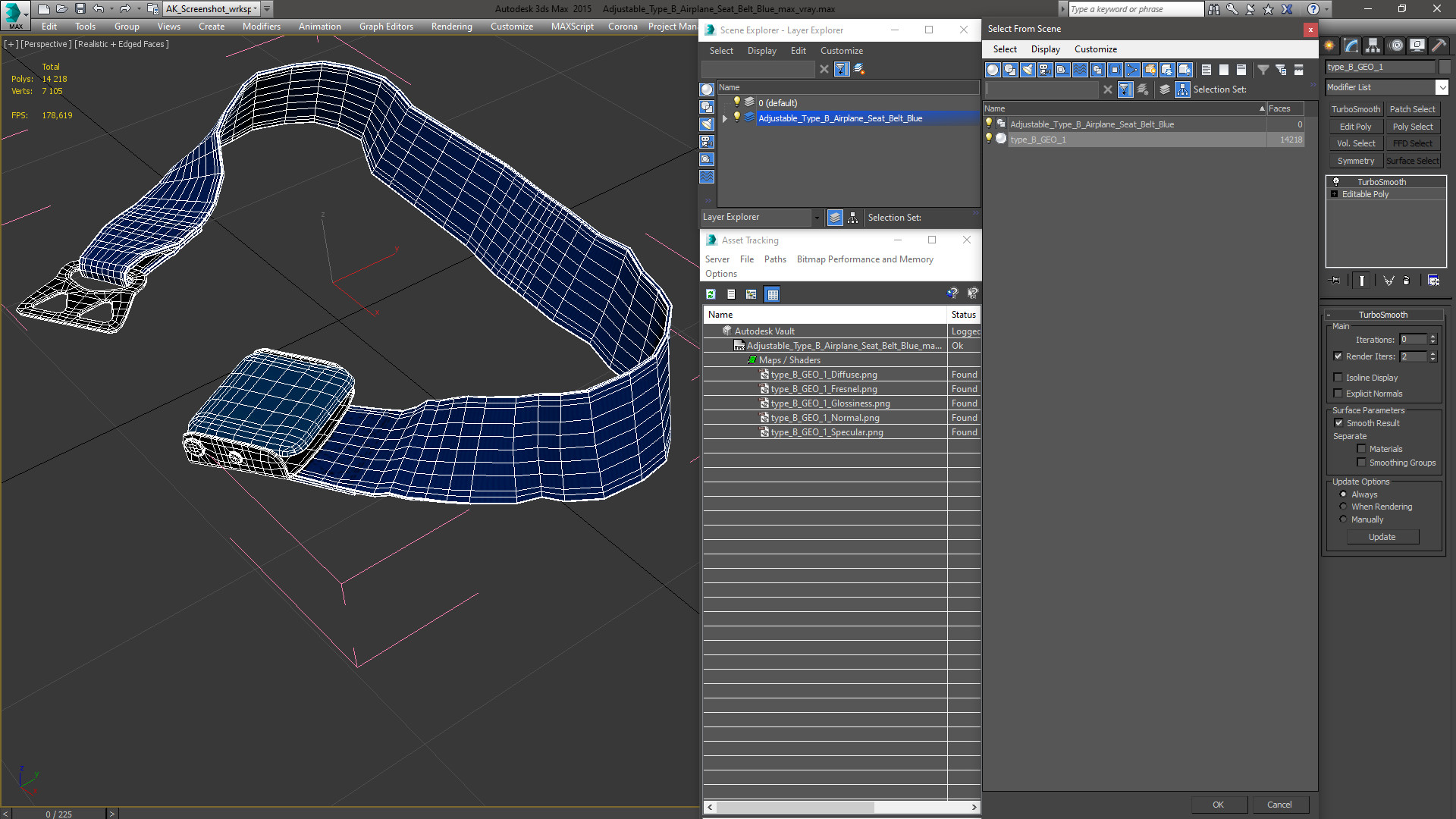The height and width of the screenshot is (819, 1456).
Task: Open the Motion command panel tab
Action: tap(1395, 45)
